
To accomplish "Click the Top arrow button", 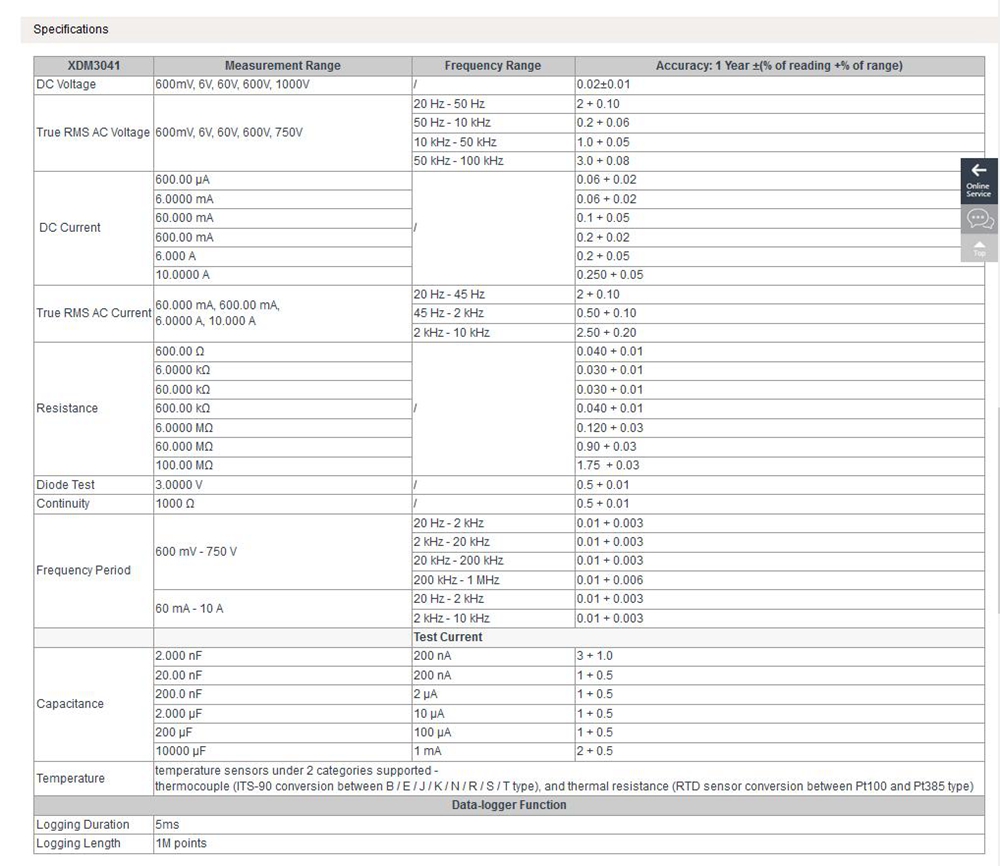I will [978, 247].
